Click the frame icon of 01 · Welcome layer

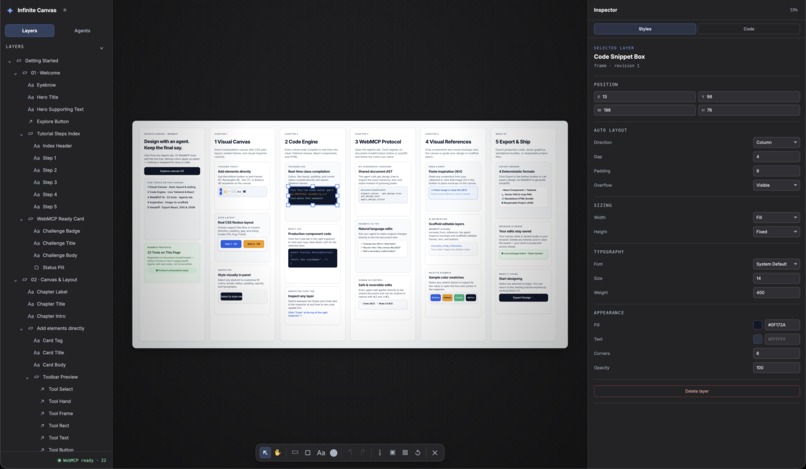pyautogui.click(x=25, y=73)
